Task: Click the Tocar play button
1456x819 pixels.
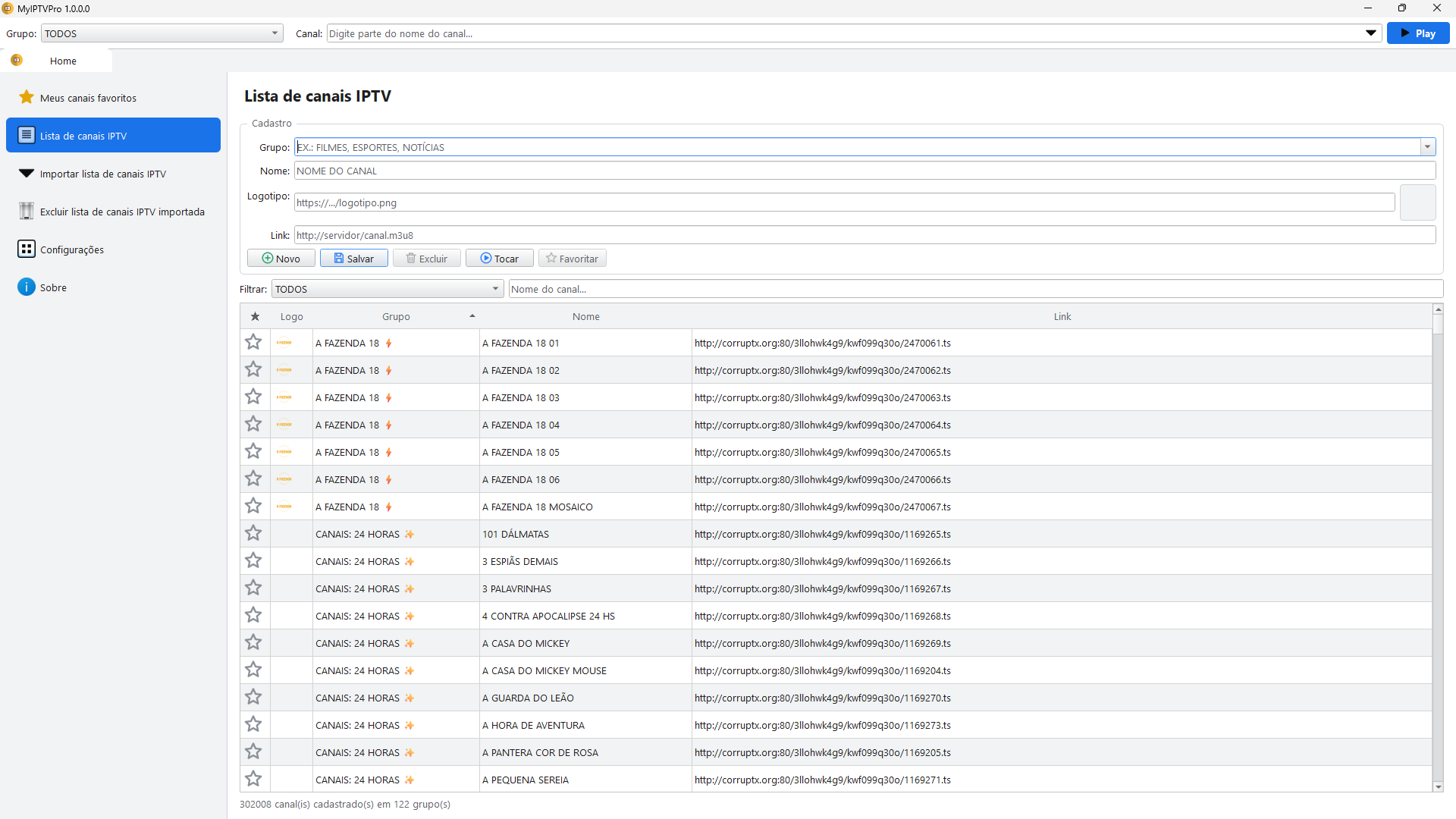Action: click(x=499, y=259)
